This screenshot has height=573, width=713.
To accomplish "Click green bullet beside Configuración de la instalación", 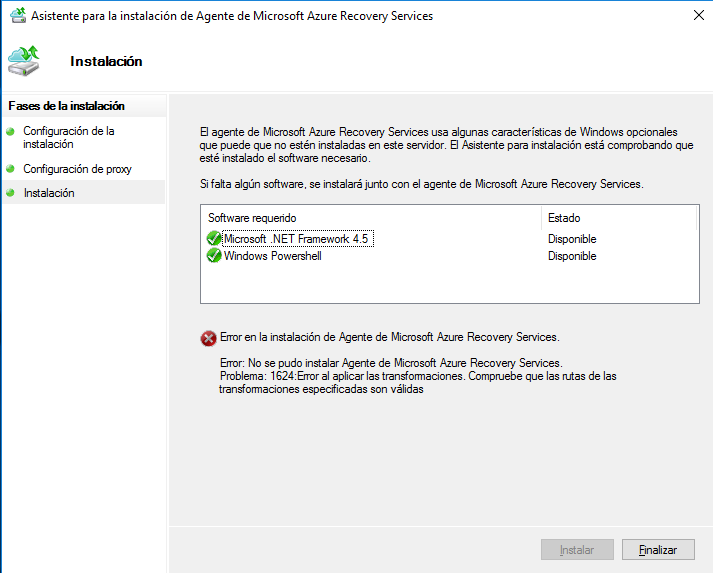I will coord(10,131).
